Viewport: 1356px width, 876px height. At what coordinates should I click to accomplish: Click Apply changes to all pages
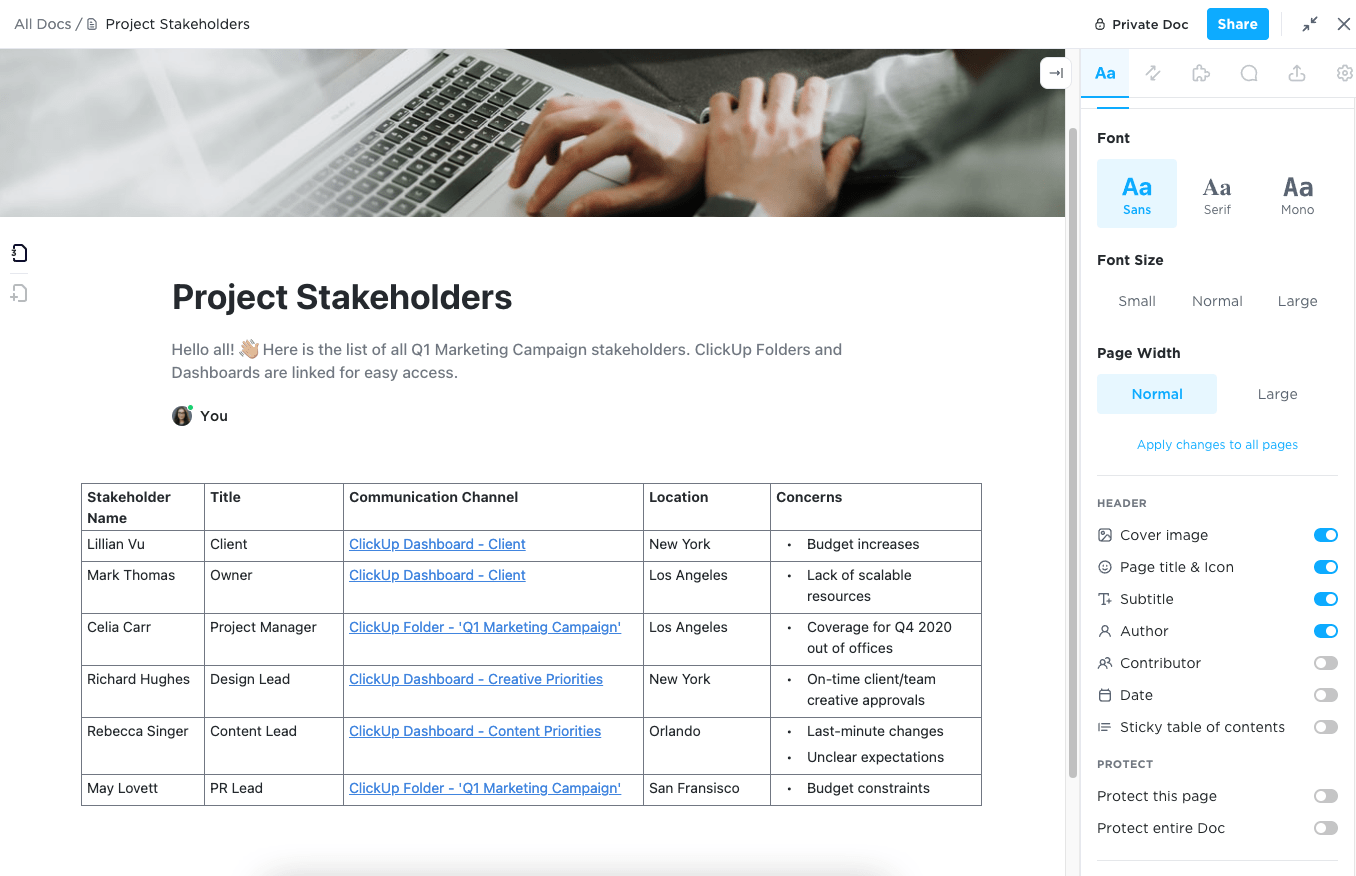pyautogui.click(x=1217, y=445)
